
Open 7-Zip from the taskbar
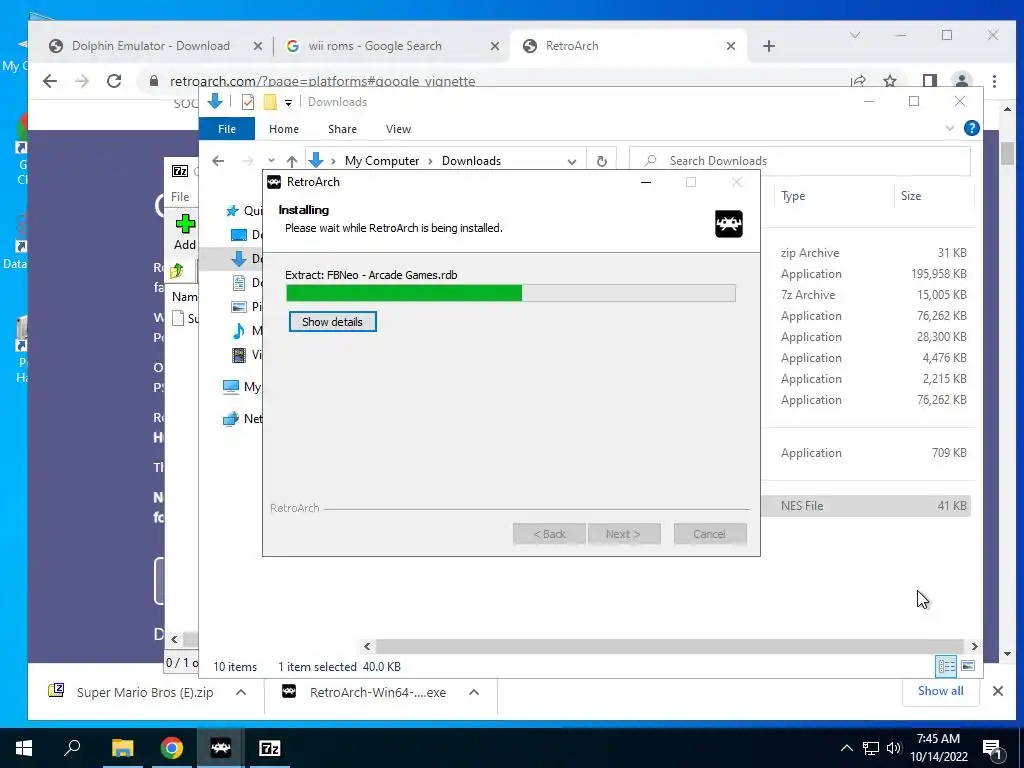[270, 748]
